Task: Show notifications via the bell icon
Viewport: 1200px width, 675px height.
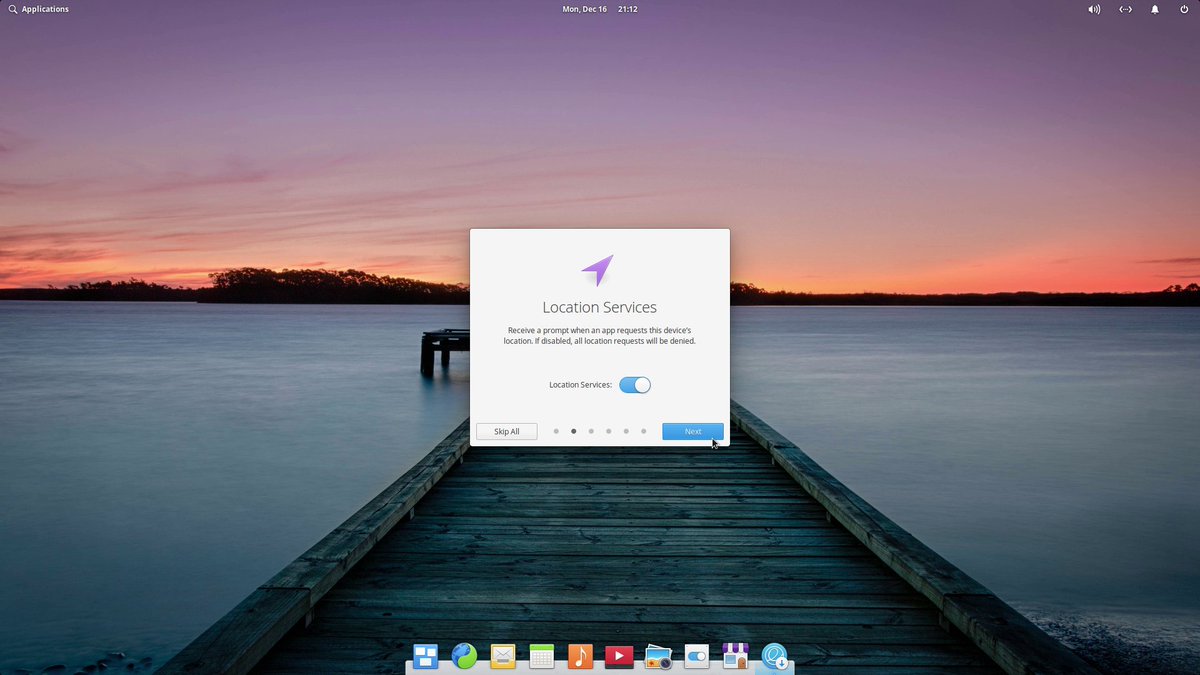Action: [1155, 9]
